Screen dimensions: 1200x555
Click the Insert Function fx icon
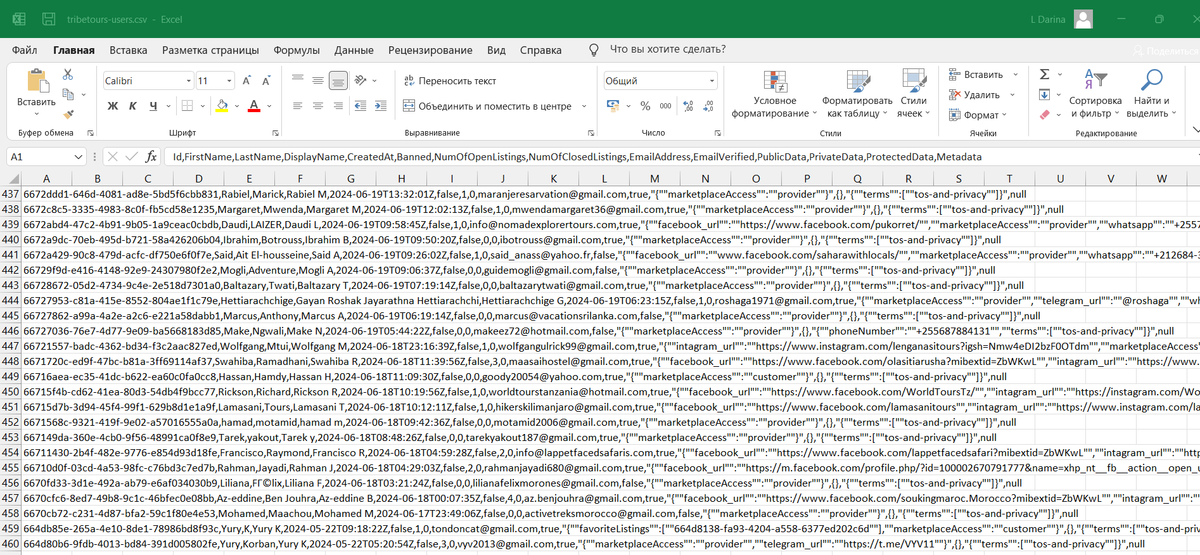(x=151, y=156)
